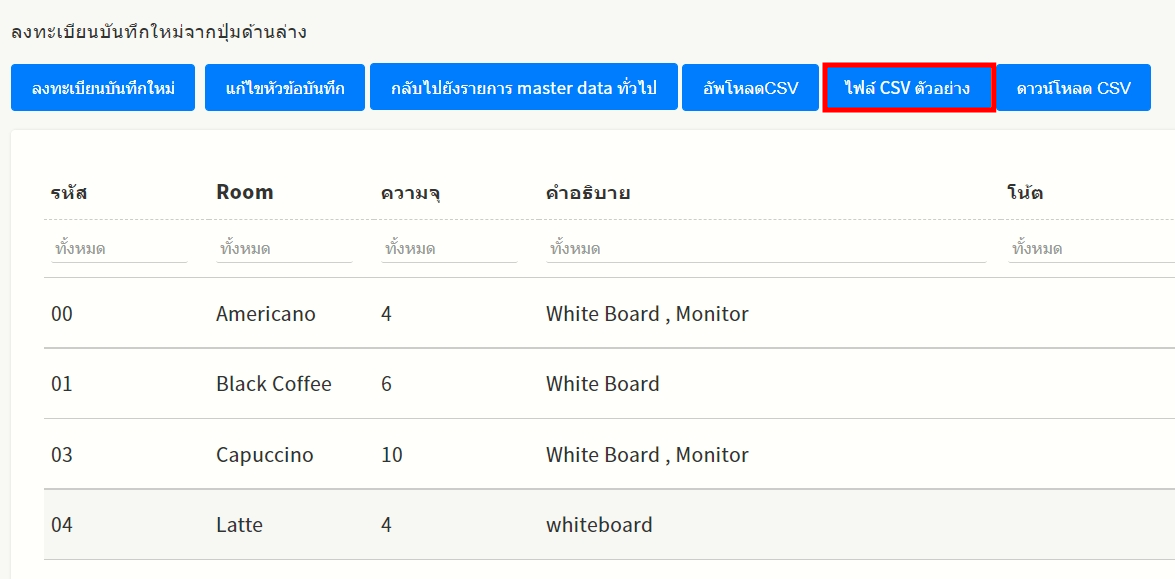Viewport: 1175px width, 579px height.
Task: Open the Capuccino room record
Action: (264, 455)
